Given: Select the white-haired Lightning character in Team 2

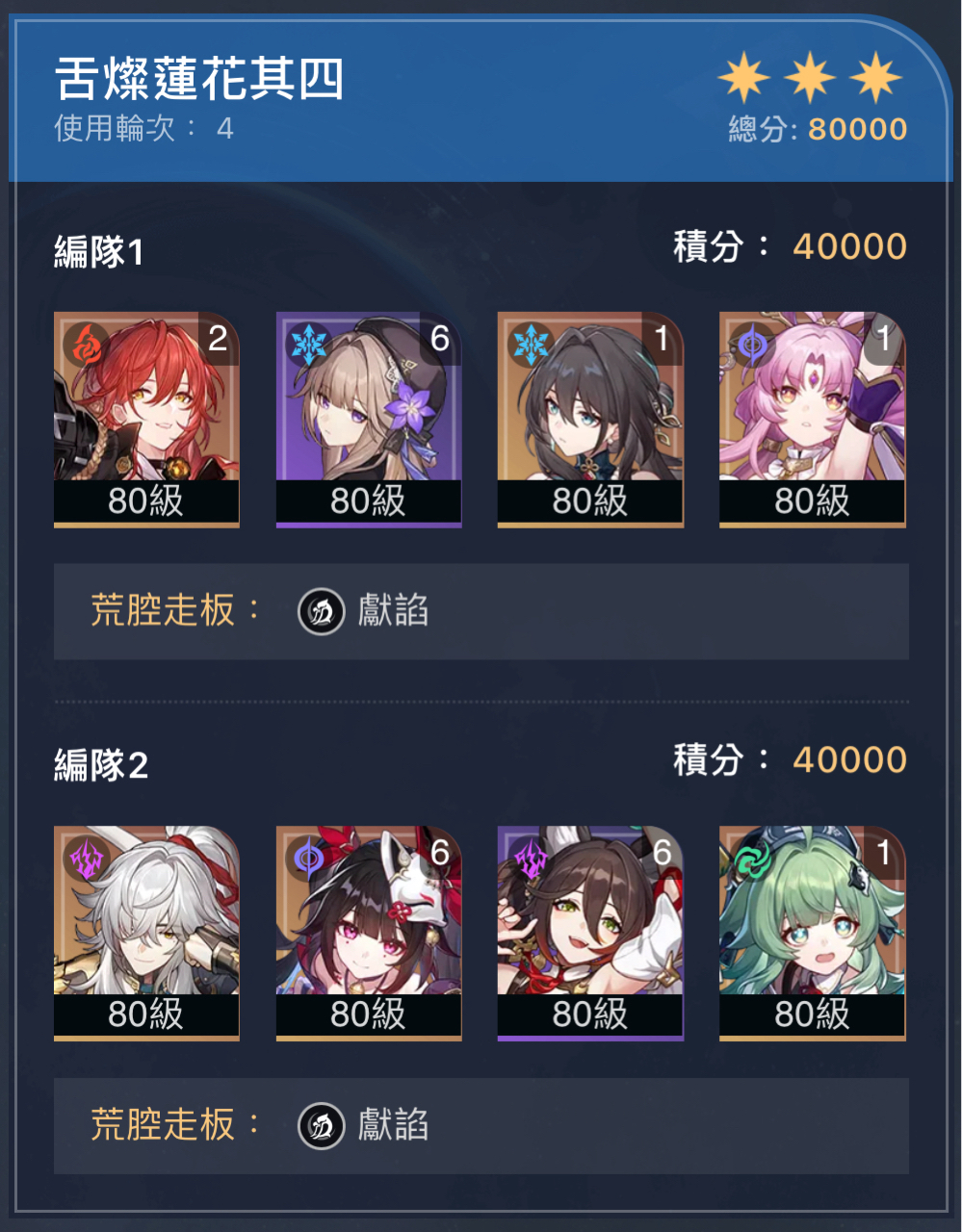Looking at the screenshot, I should point(146,933).
